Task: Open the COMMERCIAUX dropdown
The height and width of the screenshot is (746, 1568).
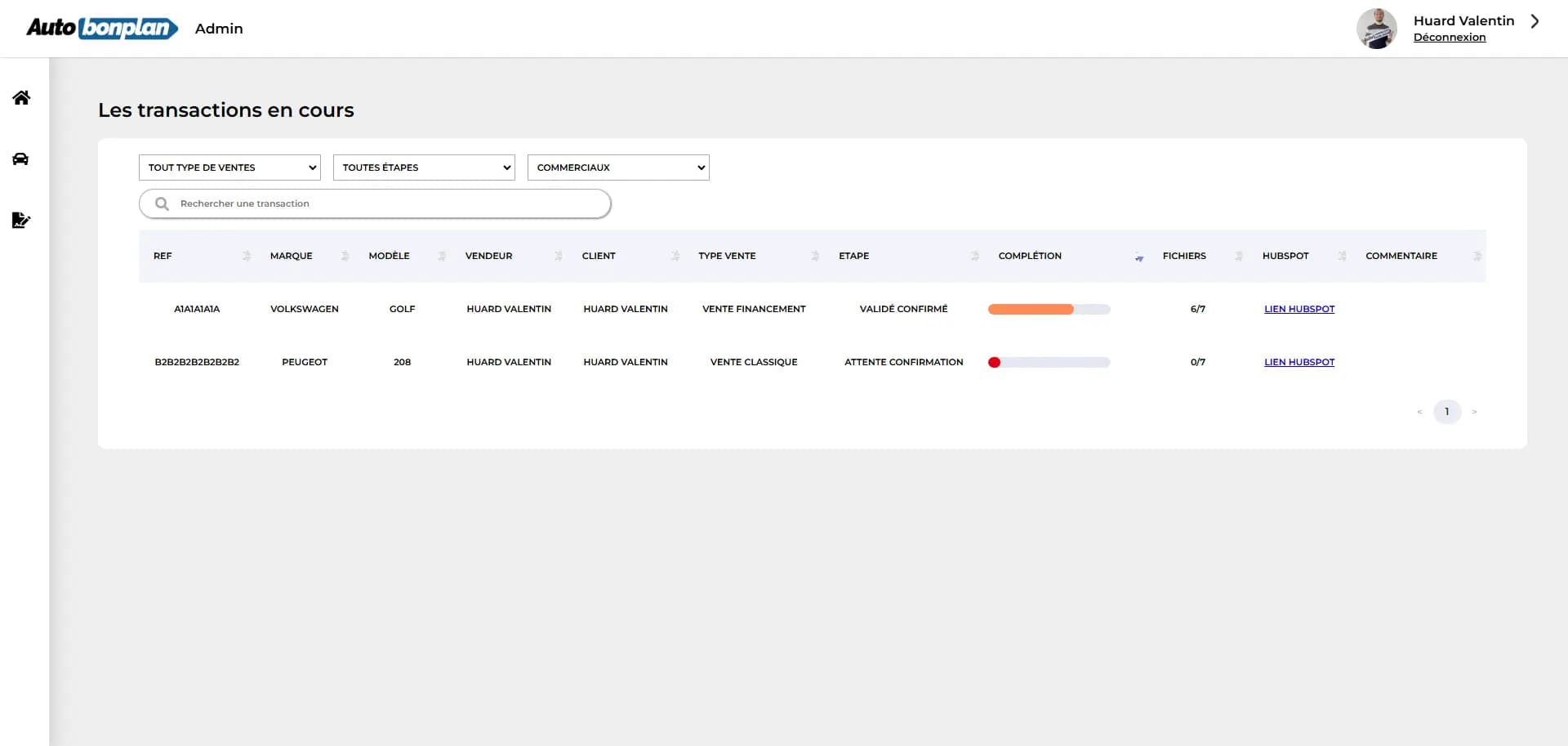Action: click(617, 168)
